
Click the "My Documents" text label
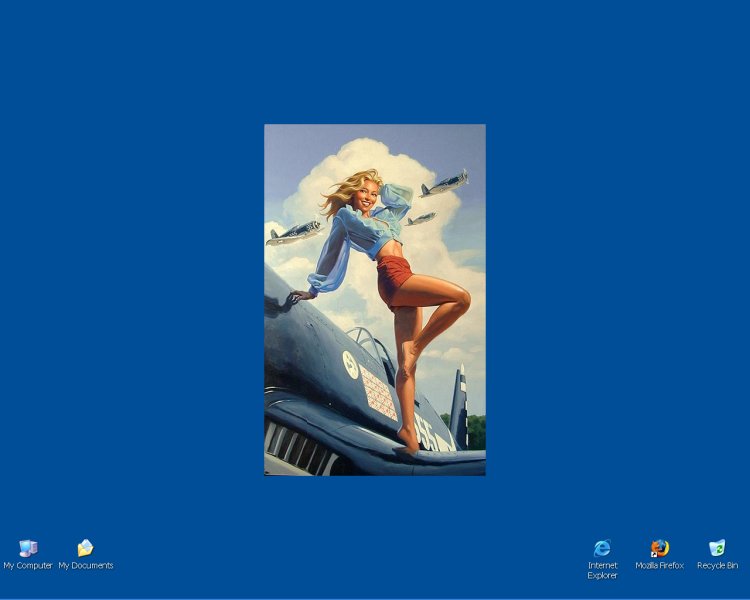tap(86, 566)
